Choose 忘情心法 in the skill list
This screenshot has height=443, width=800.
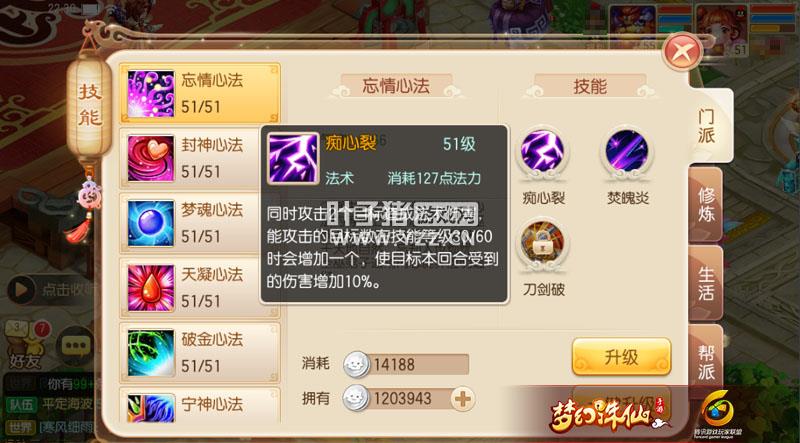pos(200,93)
